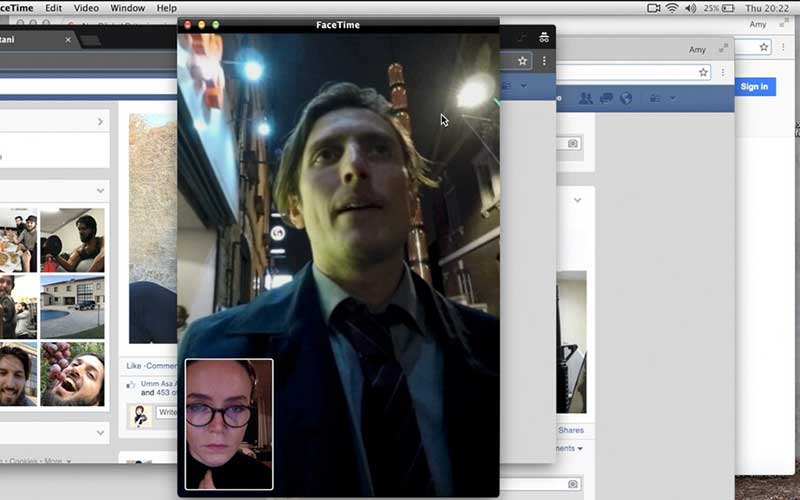Click camera icon in Facebook comment box
800x500 pixels.
click(572, 144)
